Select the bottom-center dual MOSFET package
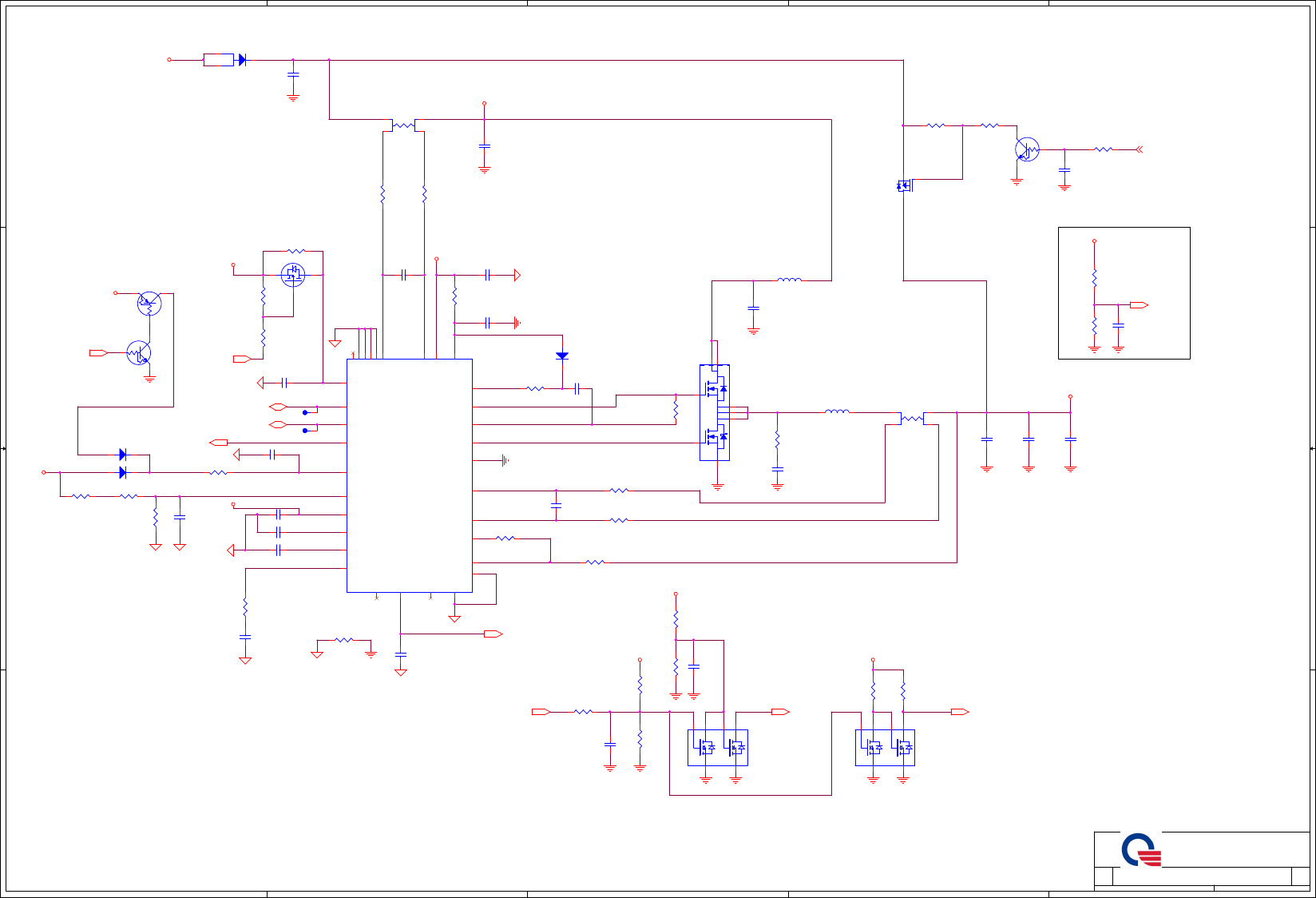 [x=718, y=748]
